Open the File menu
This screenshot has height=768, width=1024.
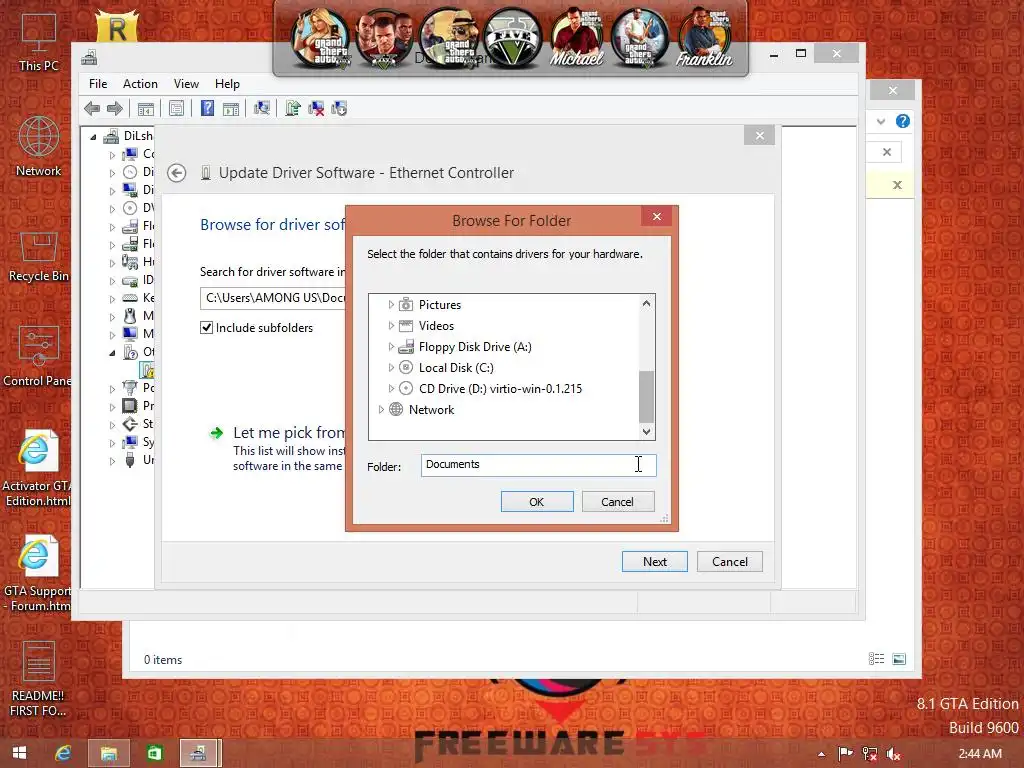[98, 84]
